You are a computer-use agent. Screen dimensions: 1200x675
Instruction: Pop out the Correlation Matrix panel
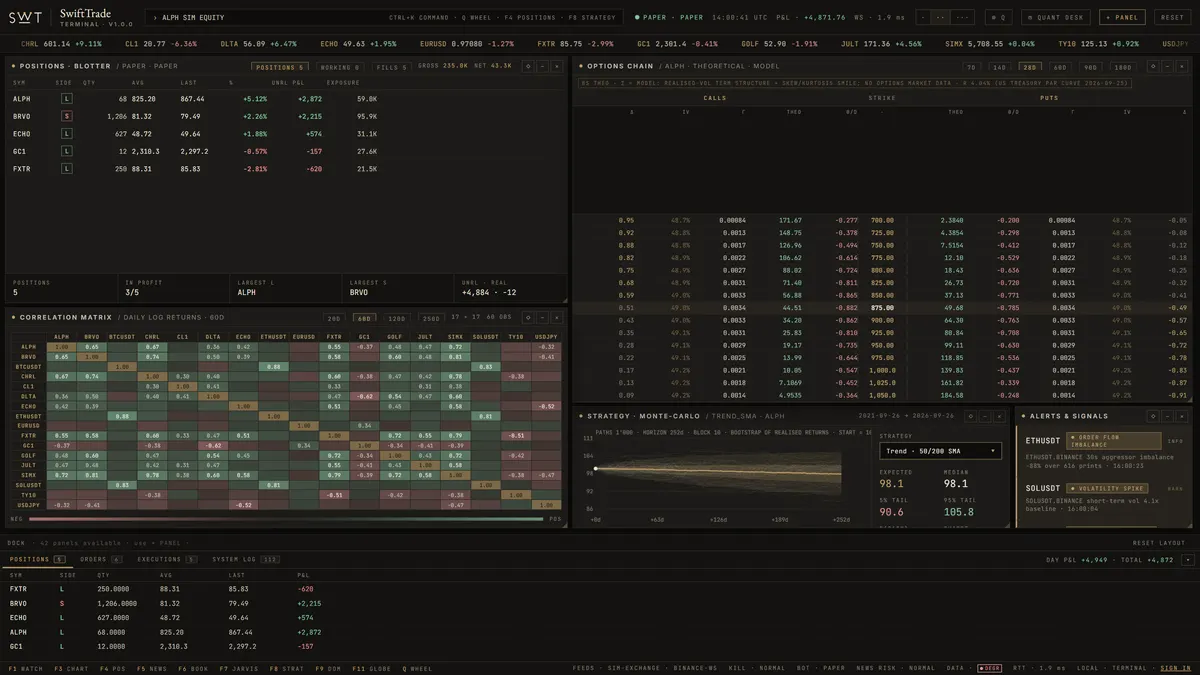528,317
